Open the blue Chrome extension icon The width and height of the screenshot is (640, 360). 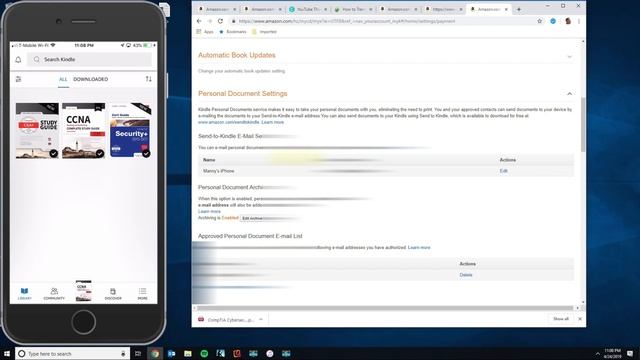coord(553,21)
